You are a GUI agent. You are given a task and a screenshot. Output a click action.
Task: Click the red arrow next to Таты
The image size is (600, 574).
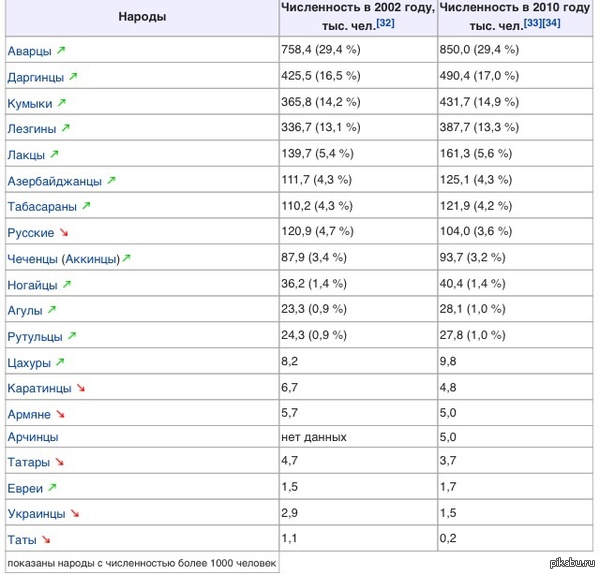46,539
